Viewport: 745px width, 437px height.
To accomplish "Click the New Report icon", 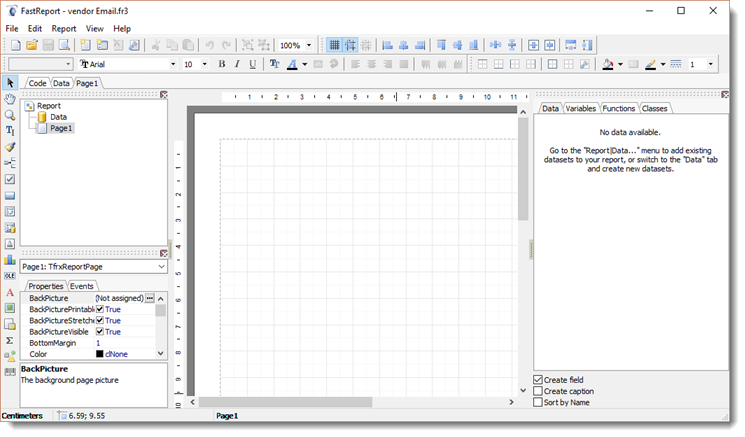I will pyautogui.click(x=16, y=45).
